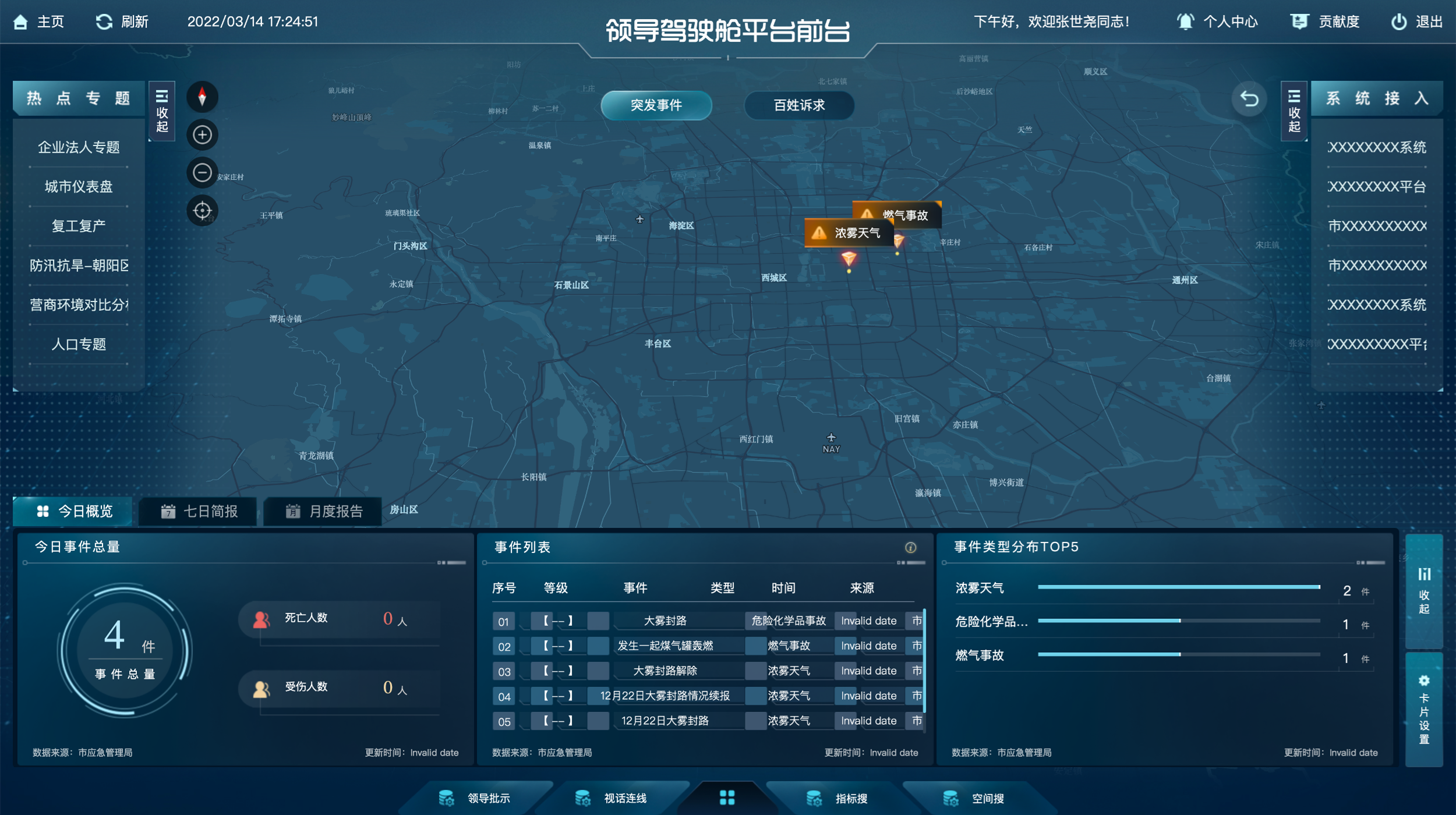1456x815 pixels.
Task: Zoom in using the map plus control
Action: pos(202,134)
